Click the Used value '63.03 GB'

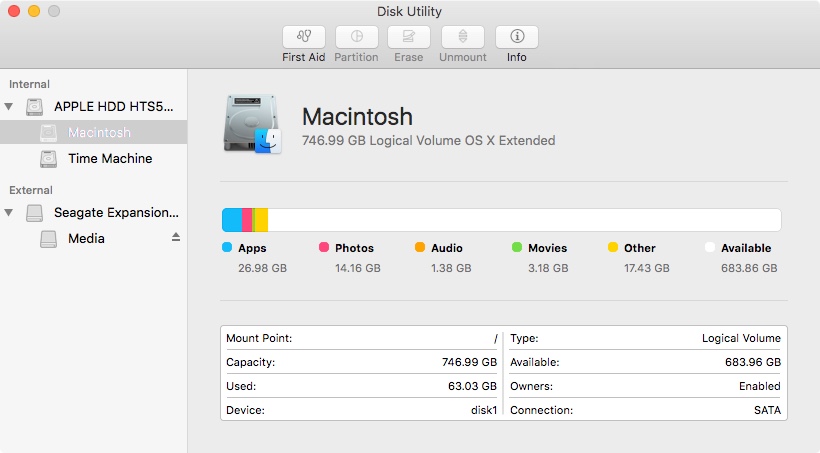472,387
